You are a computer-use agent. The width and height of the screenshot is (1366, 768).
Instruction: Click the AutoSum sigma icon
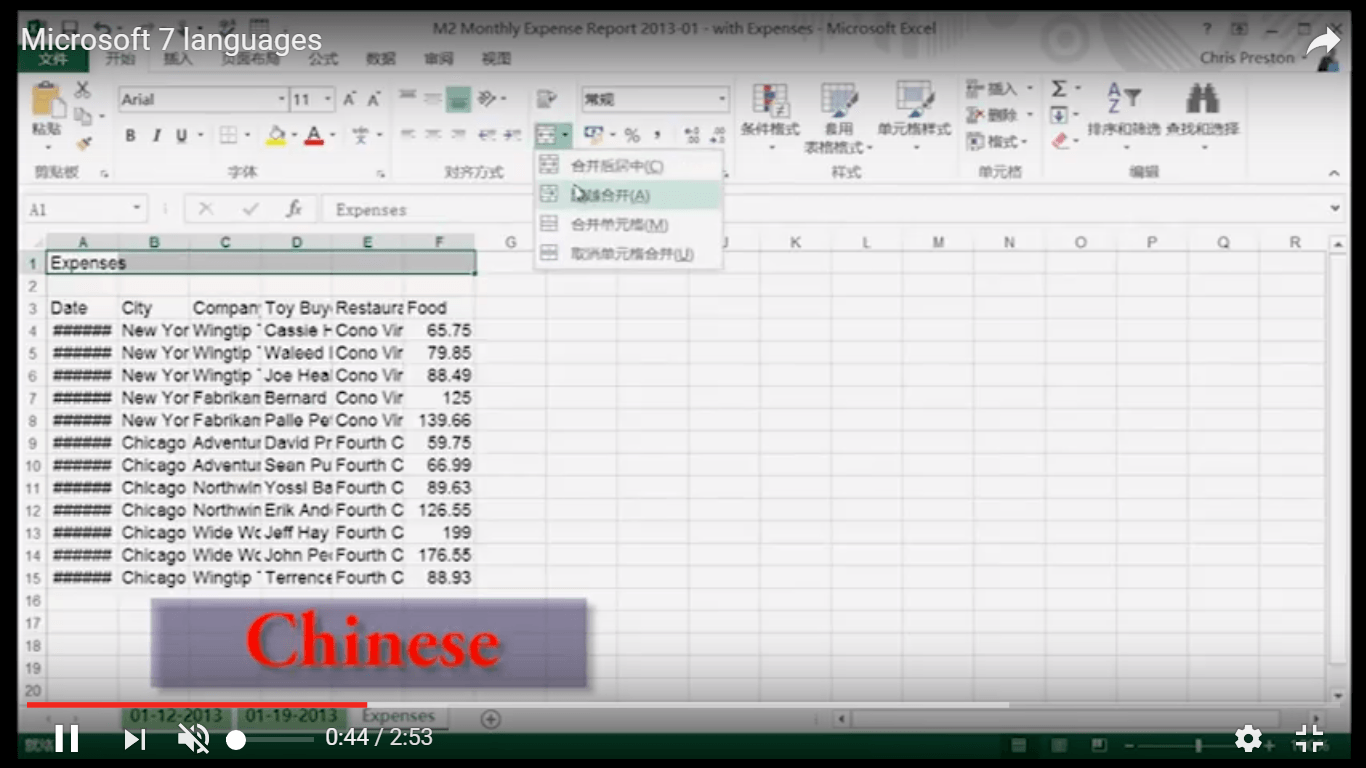[x=1059, y=90]
